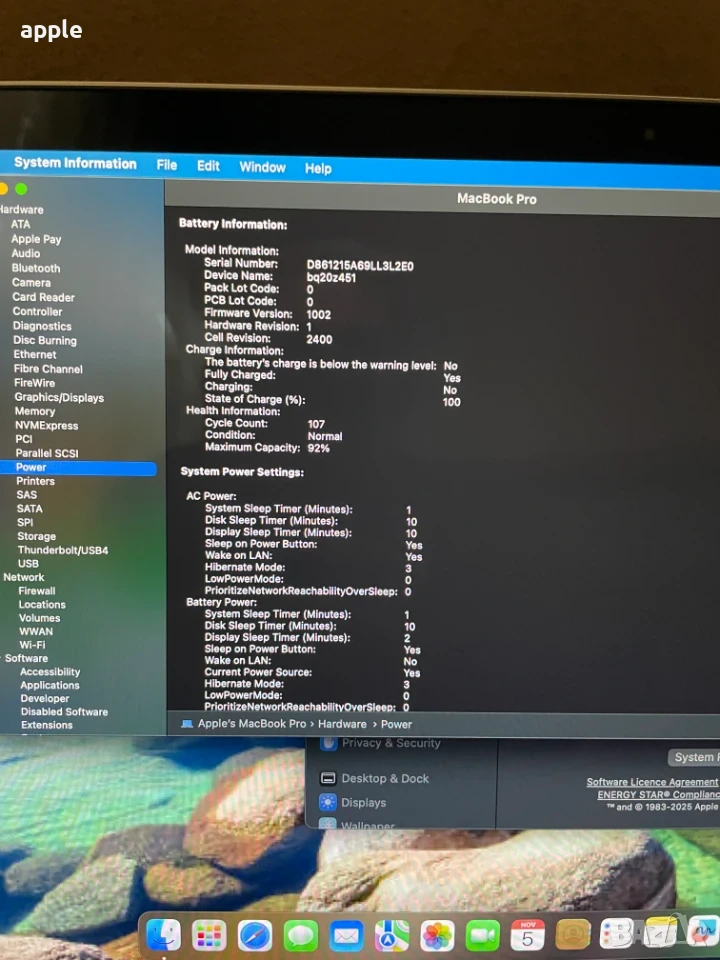Viewport: 720px width, 960px height.
Task: Select Fibre Channel in the sidebar
Action: coord(48,369)
